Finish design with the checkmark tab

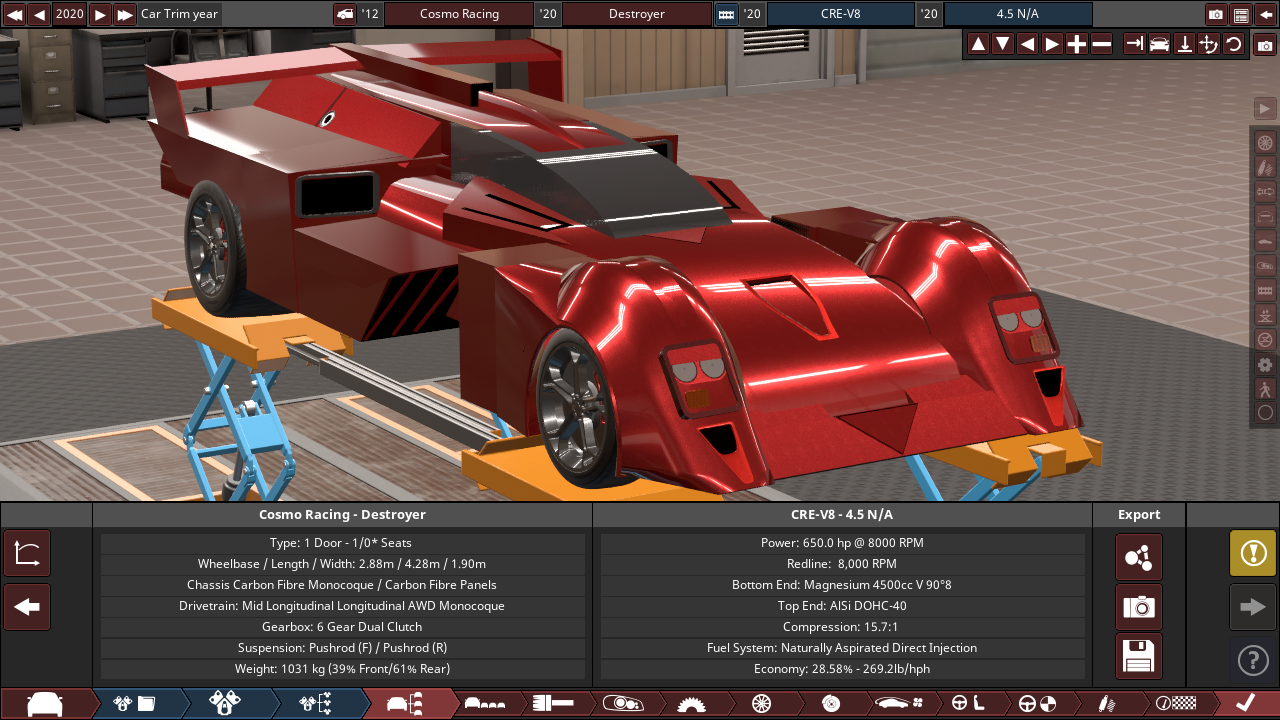click(x=1245, y=704)
